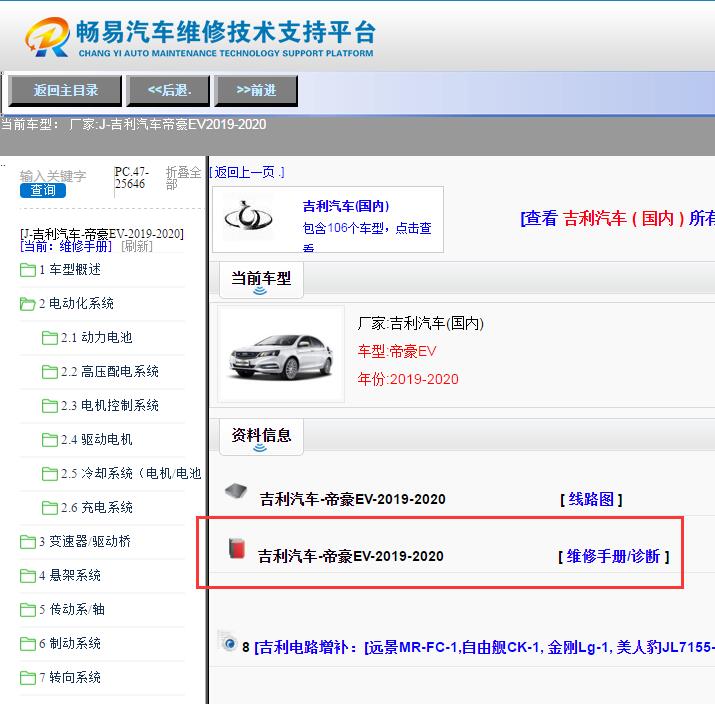
Task: Click the gray wiring diagram book icon
Action: pos(236,491)
